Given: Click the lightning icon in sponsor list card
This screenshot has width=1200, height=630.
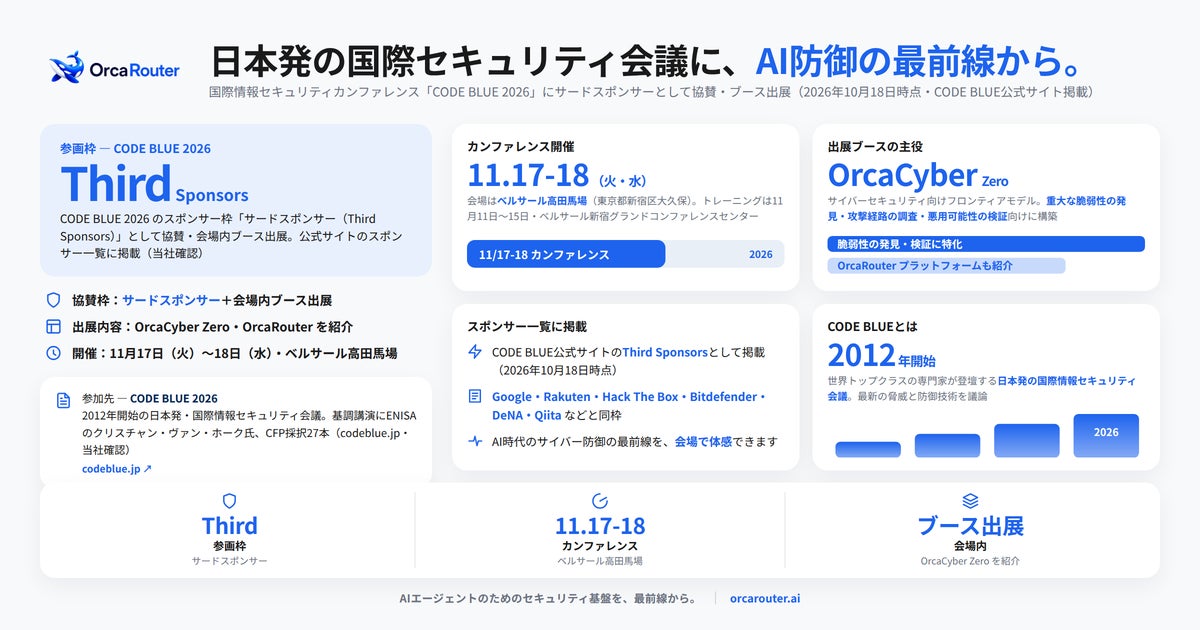Looking at the screenshot, I should 475,352.
